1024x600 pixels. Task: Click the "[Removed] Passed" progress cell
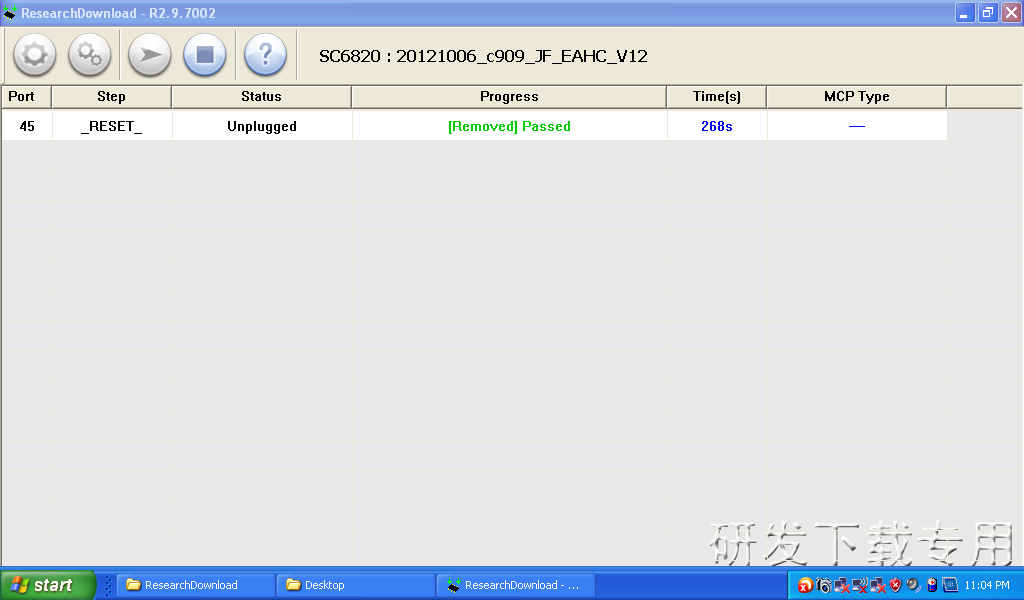pos(509,127)
